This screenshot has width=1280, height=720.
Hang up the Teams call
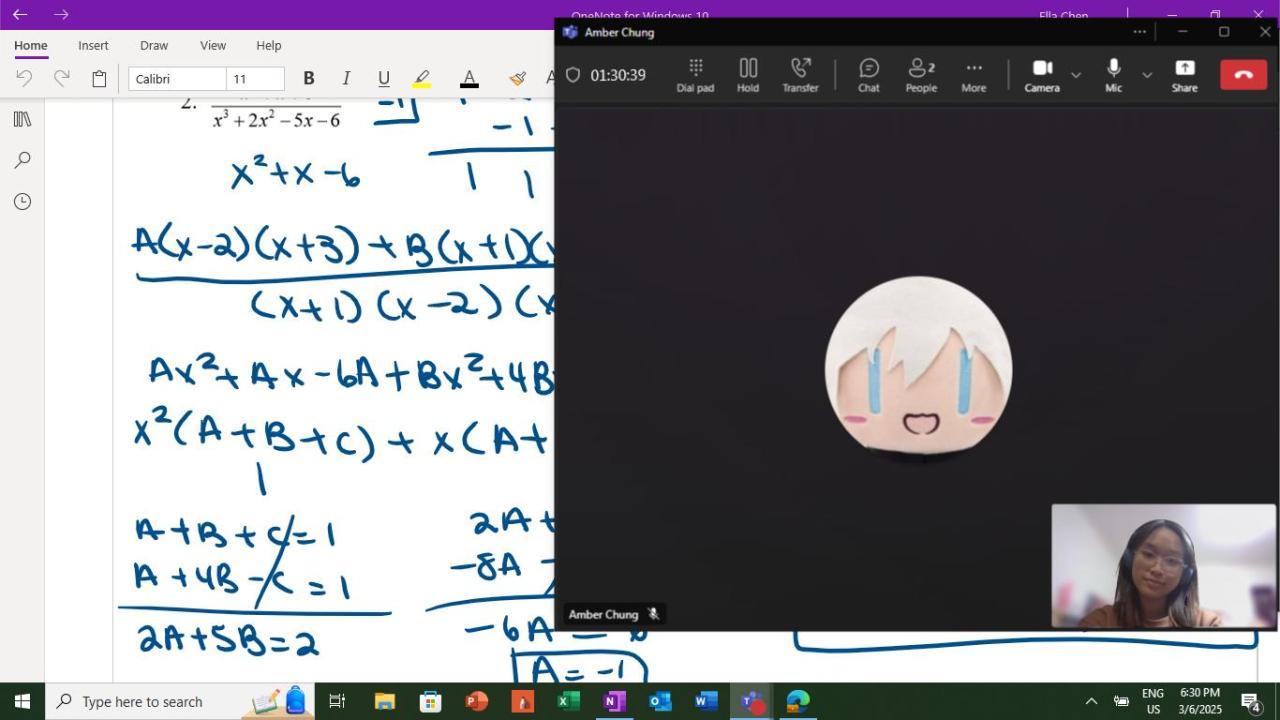coord(1243,74)
